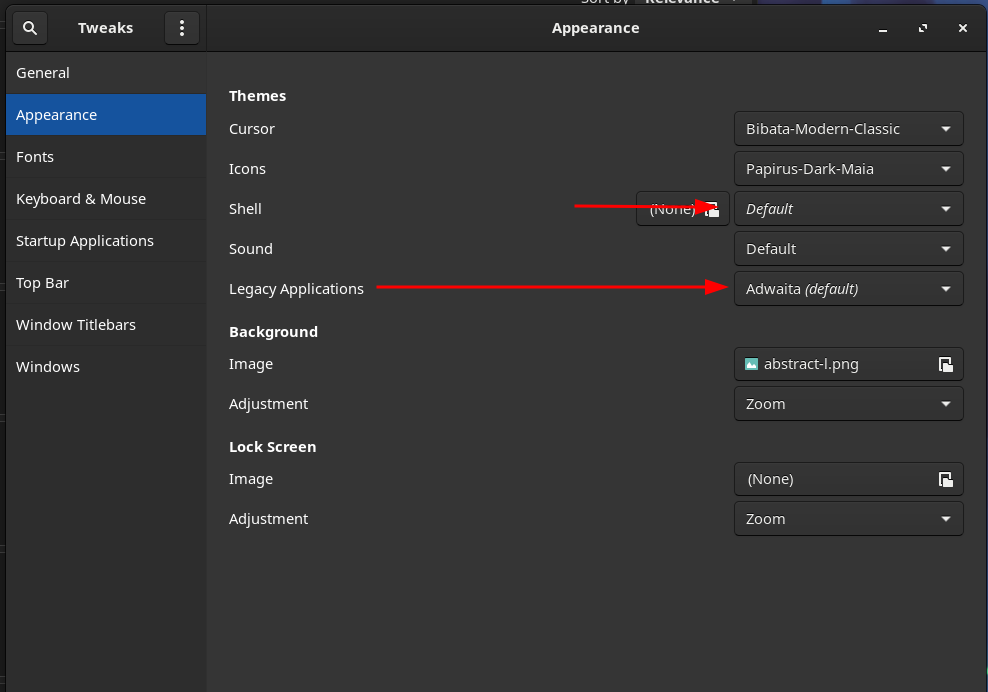Click the search icon in the Tweaks header

click(x=29, y=27)
